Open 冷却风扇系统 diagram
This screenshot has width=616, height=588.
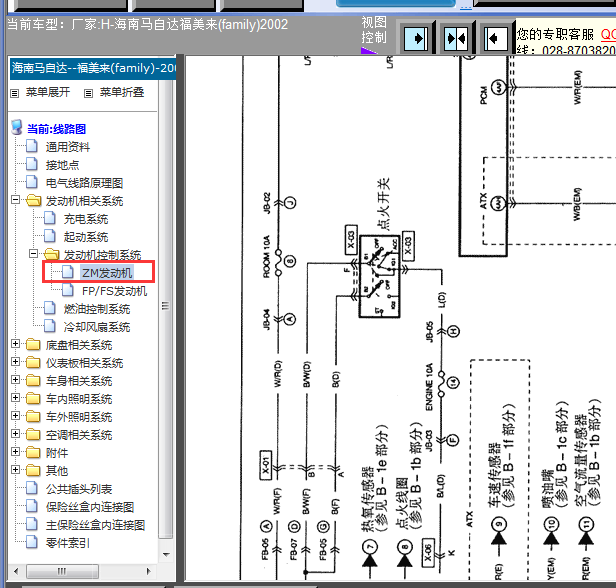pos(97,327)
